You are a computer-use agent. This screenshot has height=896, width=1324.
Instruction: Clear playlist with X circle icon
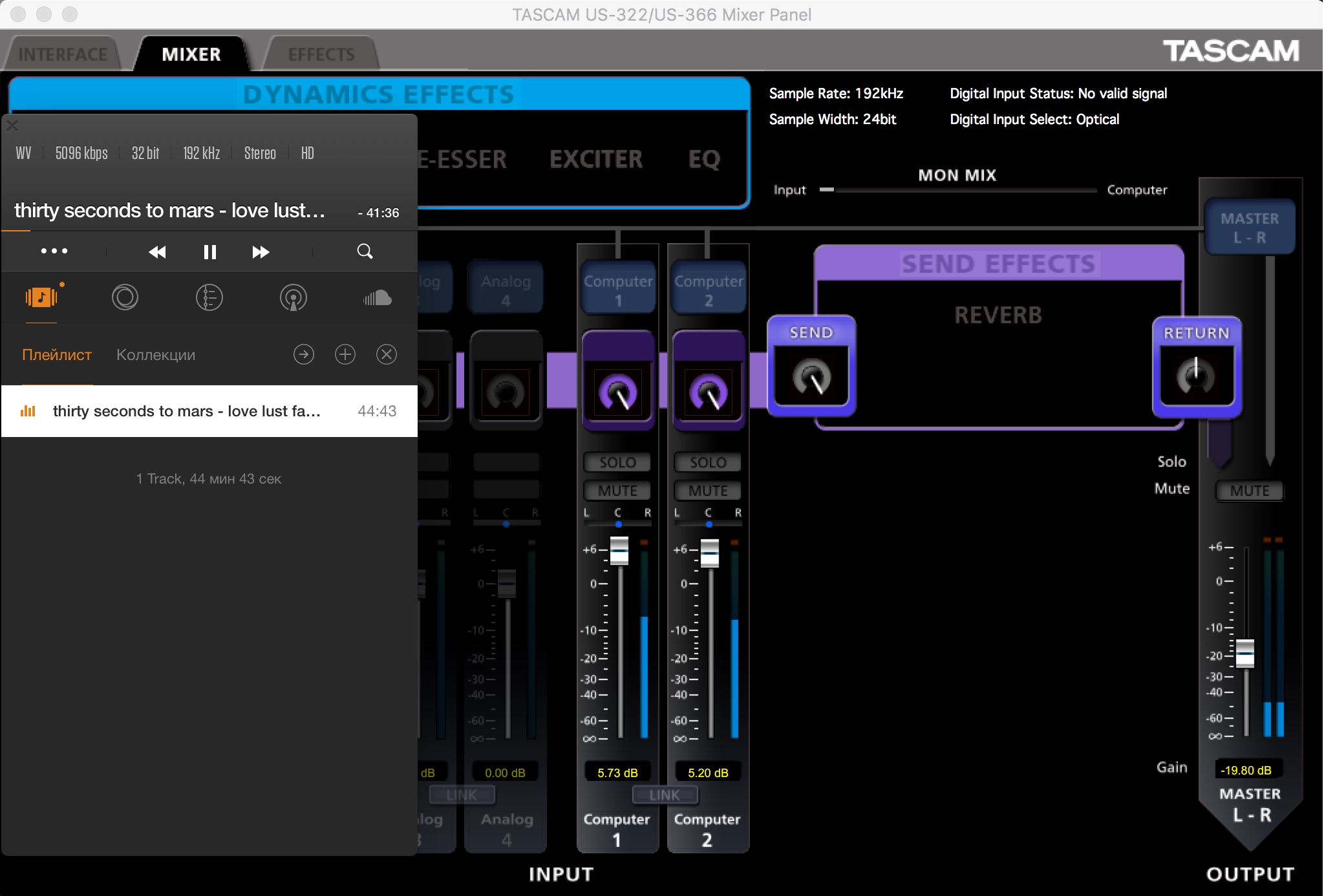point(387,354)
